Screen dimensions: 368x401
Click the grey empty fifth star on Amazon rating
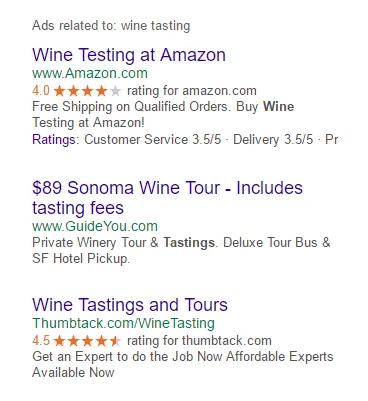[115, 91]
